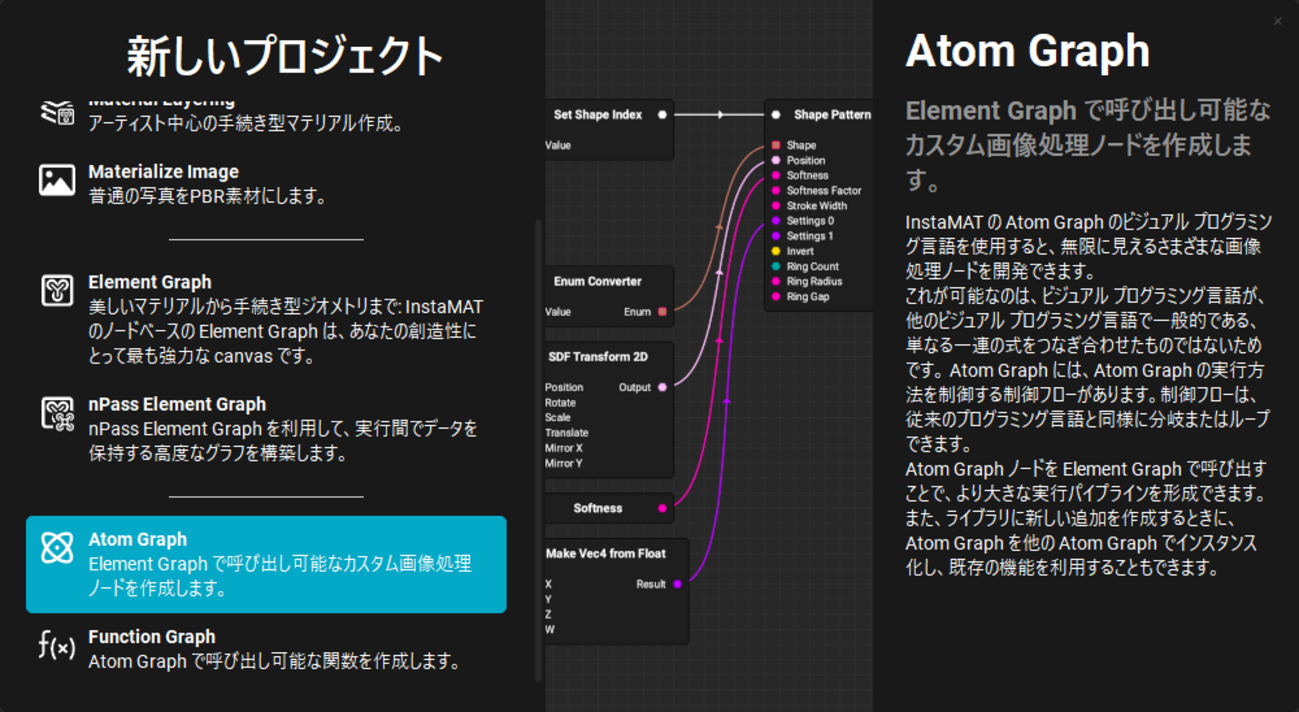Viewport: 1299px width, 712px height.
Task: Click the Atom Graph heading in description panel
Action: [1027, 51]
